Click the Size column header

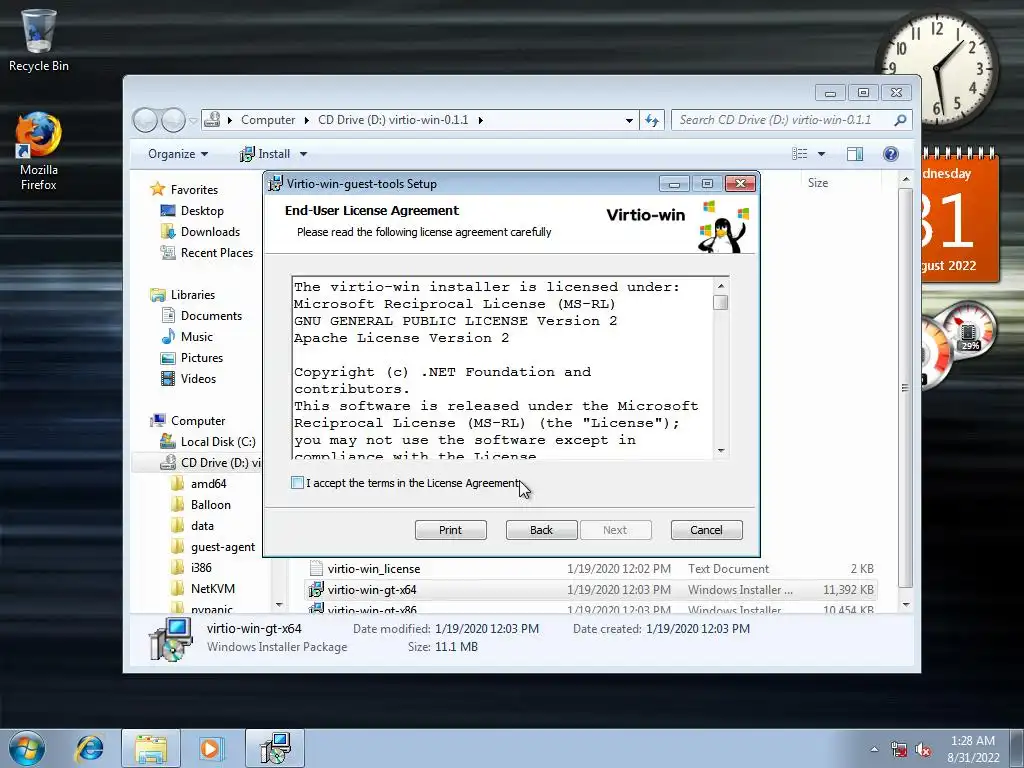818,183
